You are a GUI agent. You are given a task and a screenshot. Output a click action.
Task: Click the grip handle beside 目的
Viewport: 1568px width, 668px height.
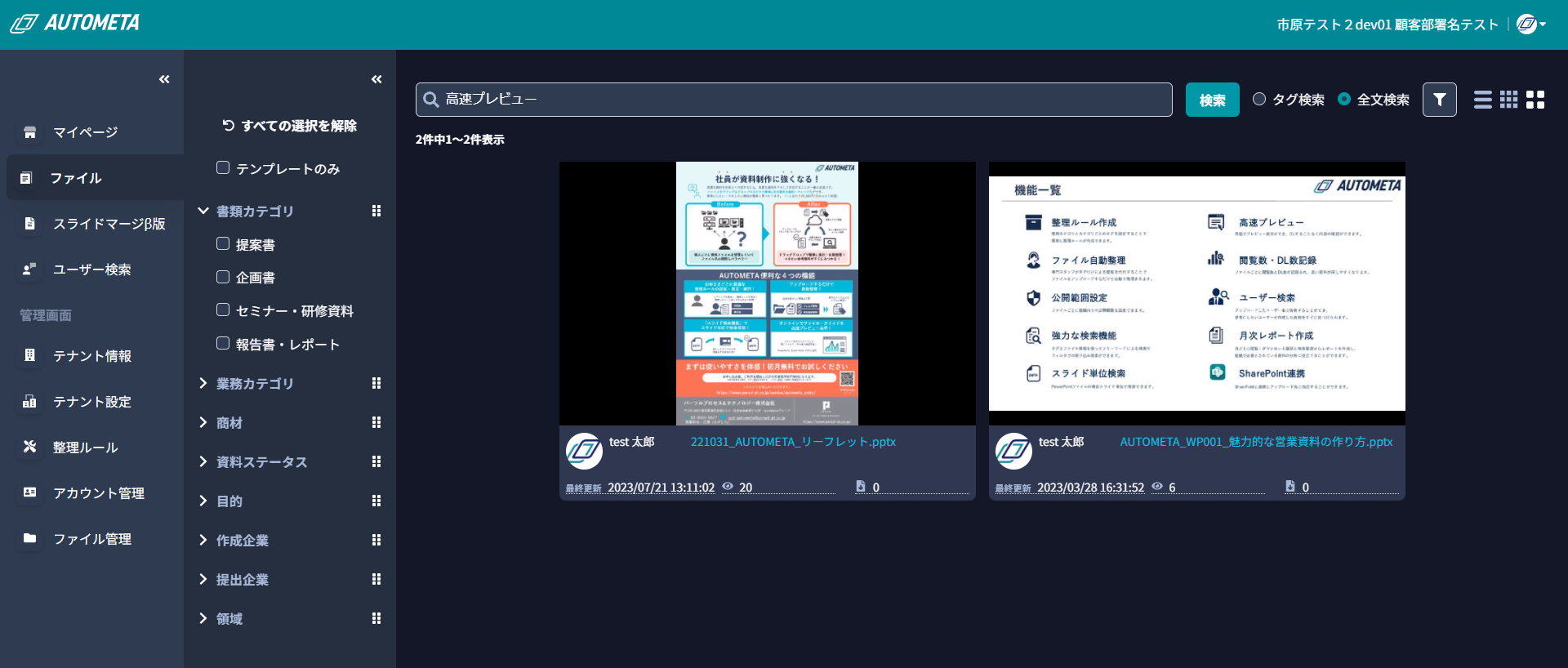[376, 501]
